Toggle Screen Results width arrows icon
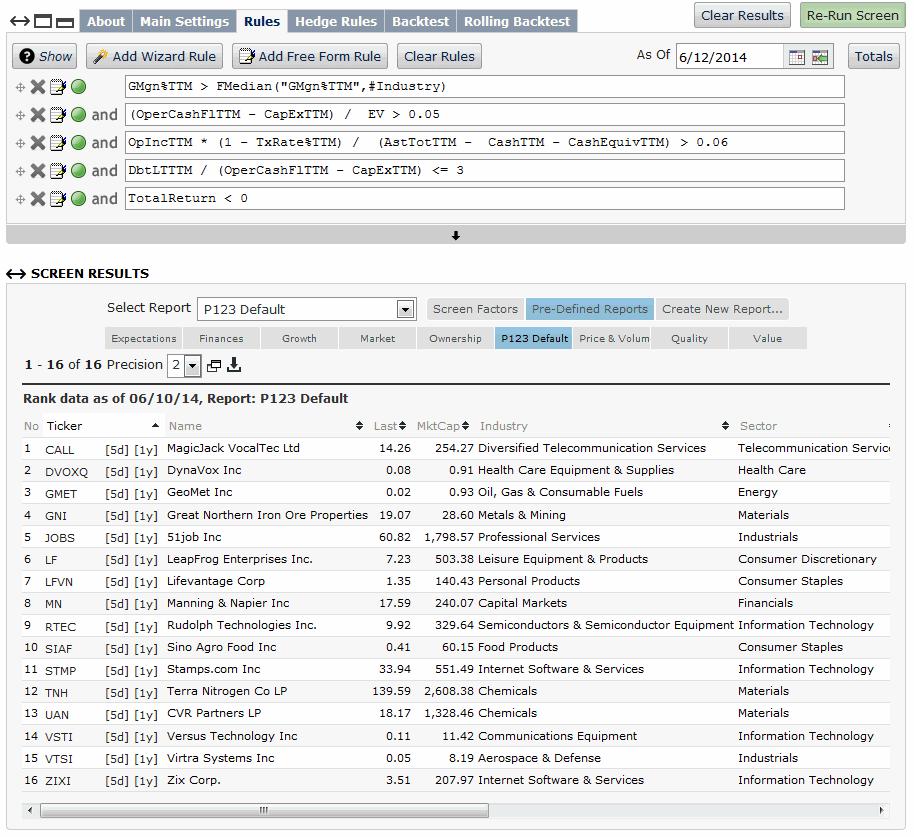Viewport: 914px width, 837px height. click(16, 274)
